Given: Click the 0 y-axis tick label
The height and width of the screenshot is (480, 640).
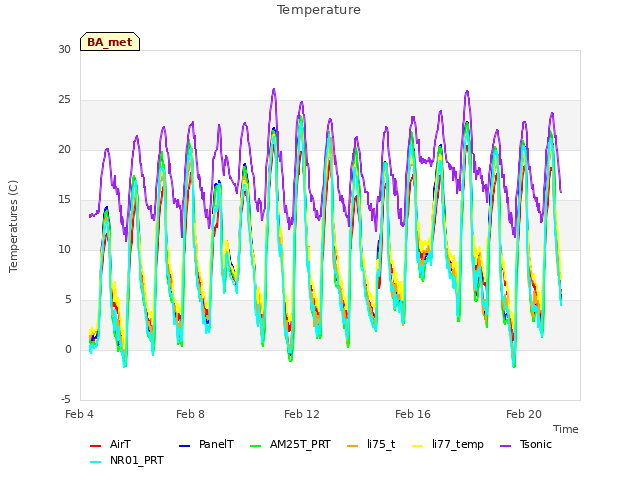Looking at the screenshot, I should 68,349.
